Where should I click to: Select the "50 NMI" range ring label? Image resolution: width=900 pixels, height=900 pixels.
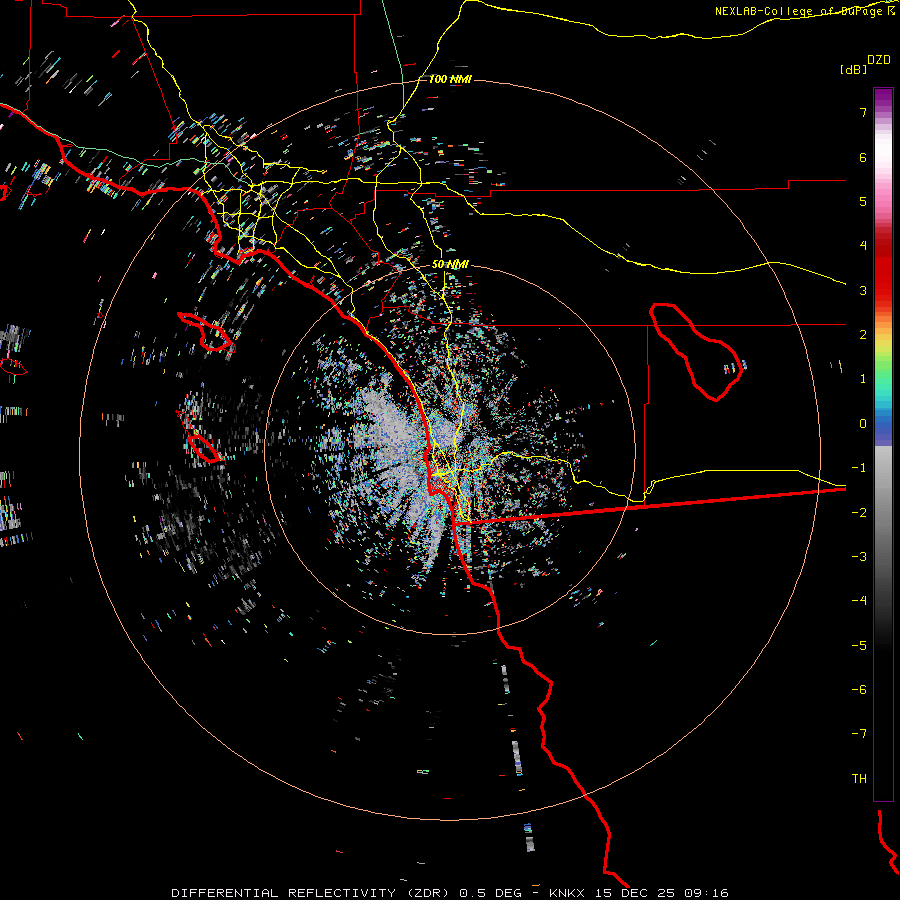[450, 264]
